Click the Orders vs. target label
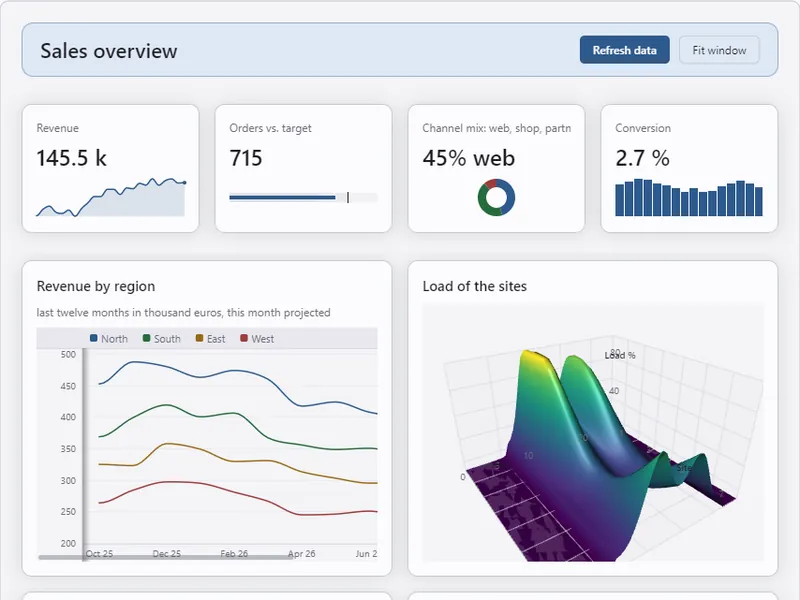800x600 pixels. (270, 128)
